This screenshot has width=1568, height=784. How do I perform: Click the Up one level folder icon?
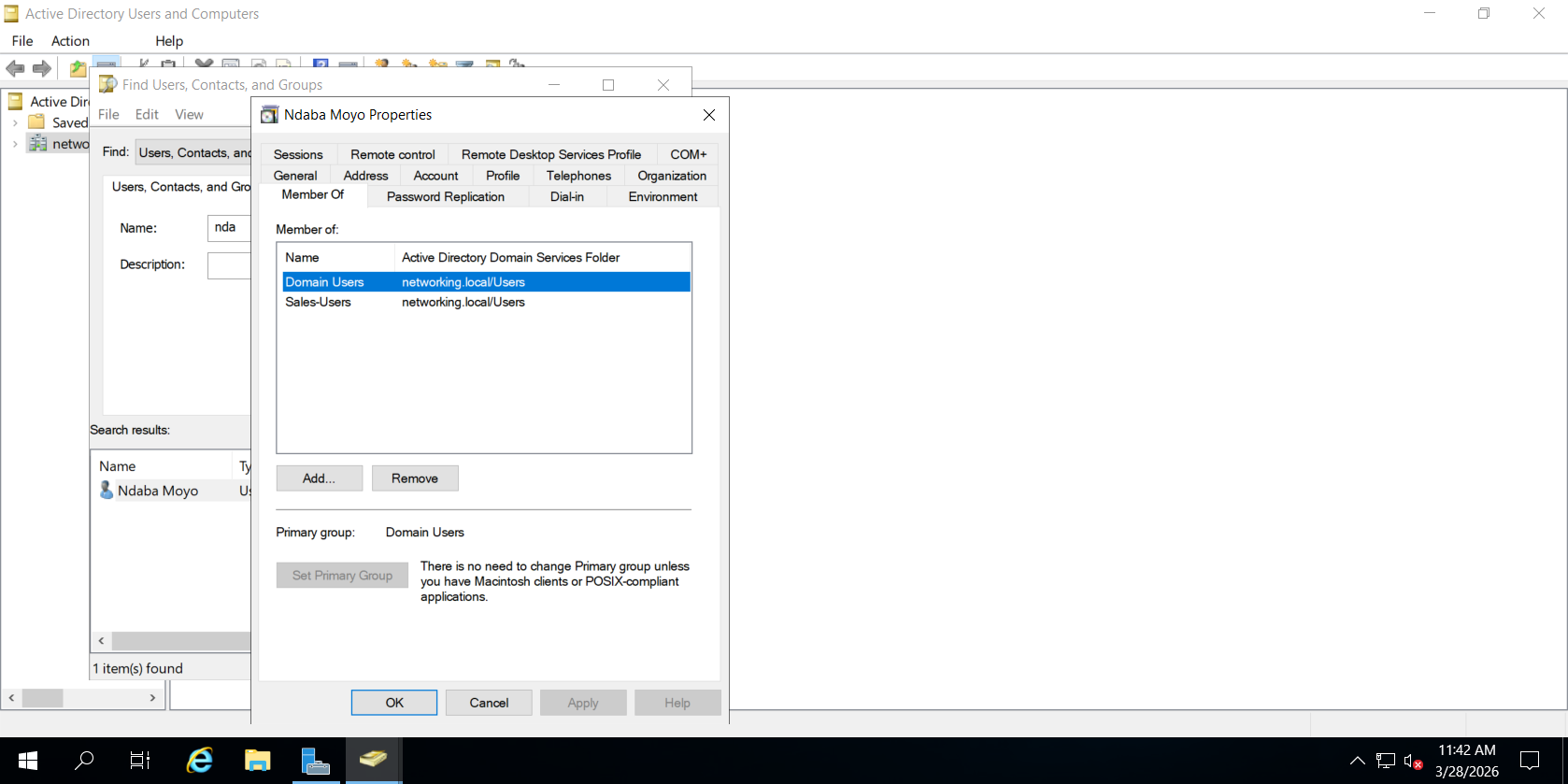pyautogui.click(x=78, y=68)
